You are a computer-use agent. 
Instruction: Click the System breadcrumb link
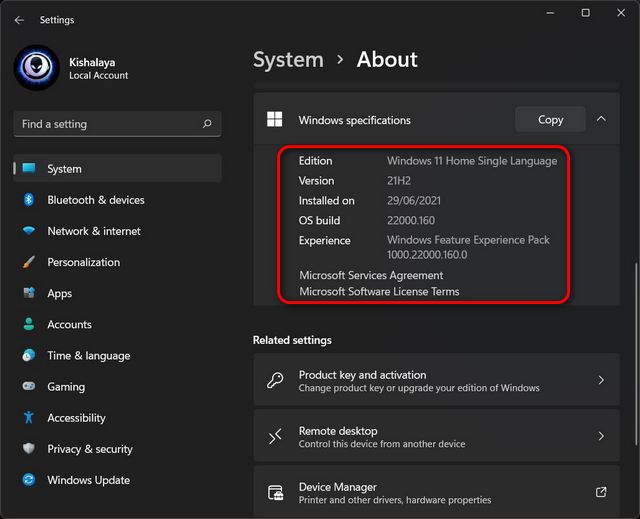click(x=288, y=60)
